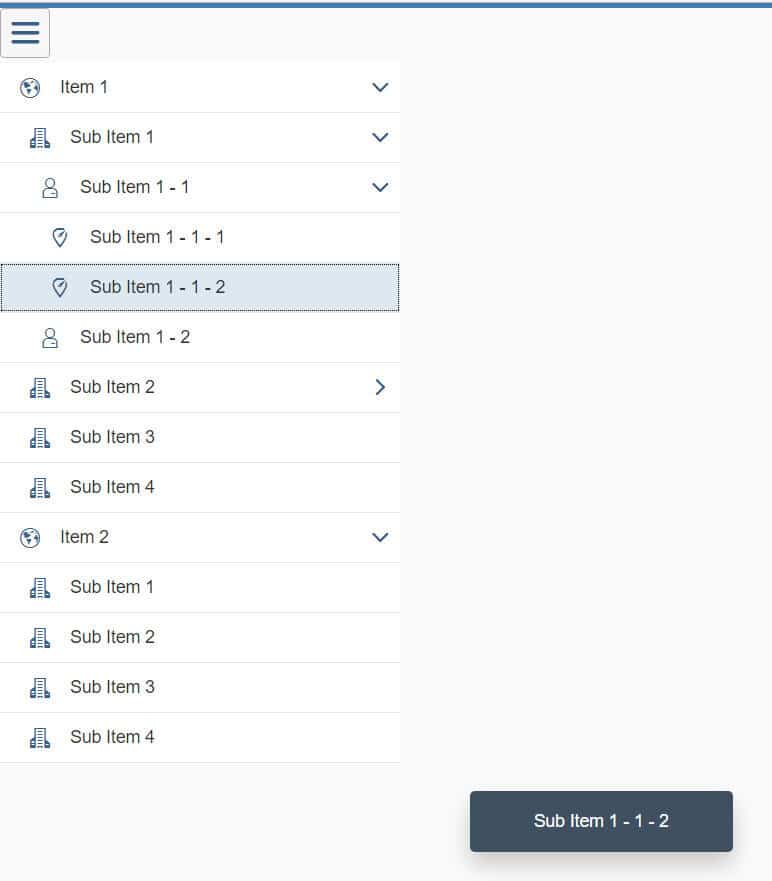This screenshot has width=772, height=881.
Task: Click the hamburger menu button
Action: pyautogui.click(x=25, y=33)
